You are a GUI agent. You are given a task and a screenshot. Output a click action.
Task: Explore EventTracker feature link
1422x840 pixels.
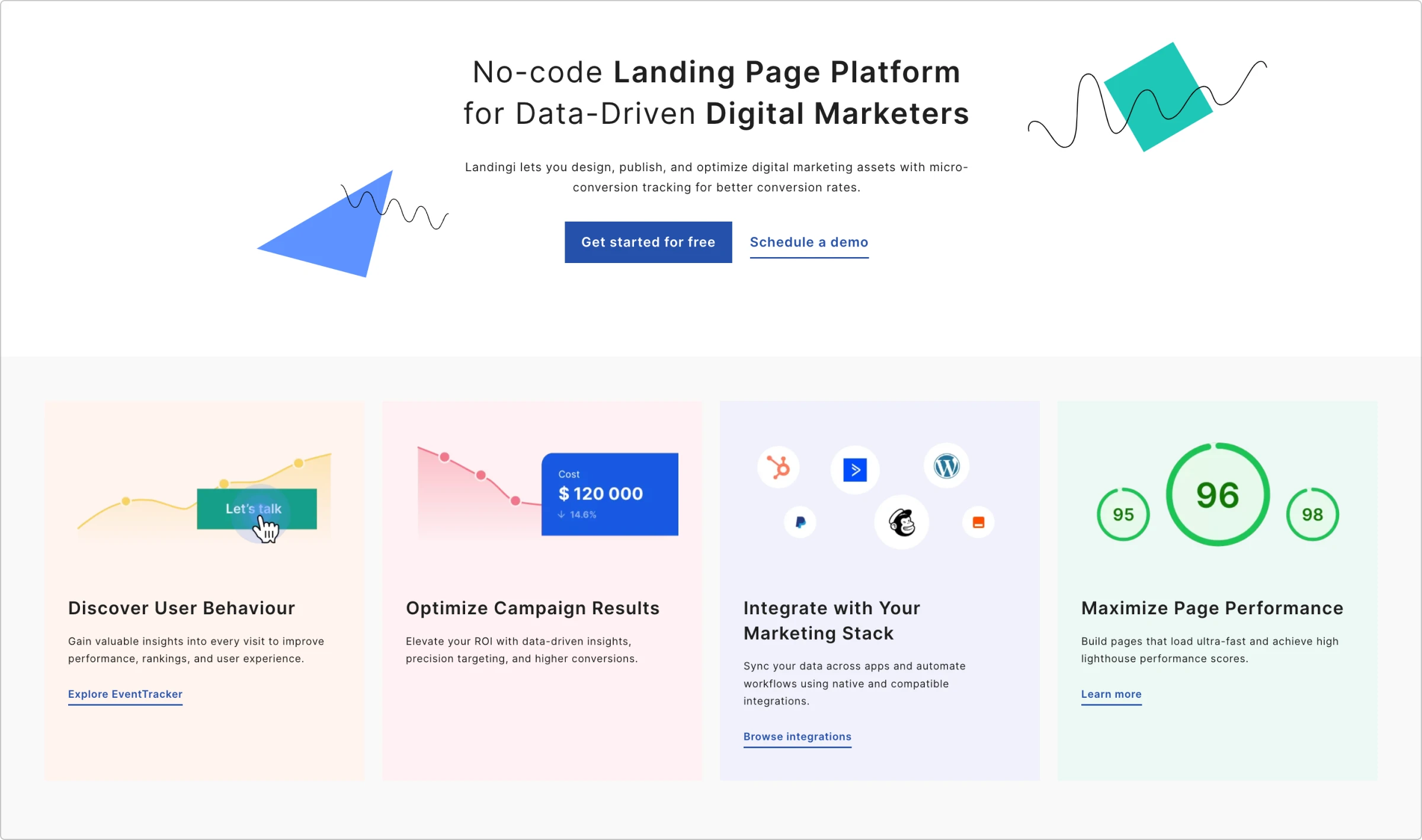(124, 693)
